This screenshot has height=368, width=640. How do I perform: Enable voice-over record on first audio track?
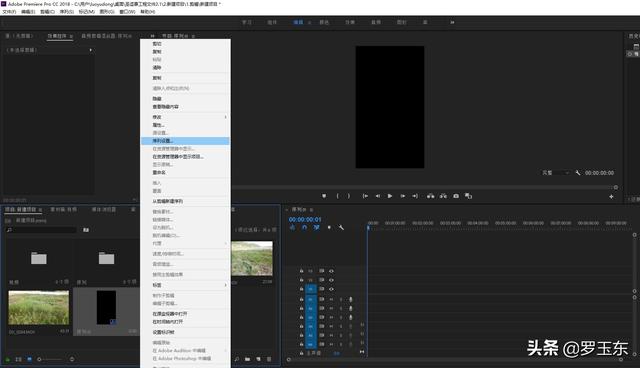click(351, 299)
